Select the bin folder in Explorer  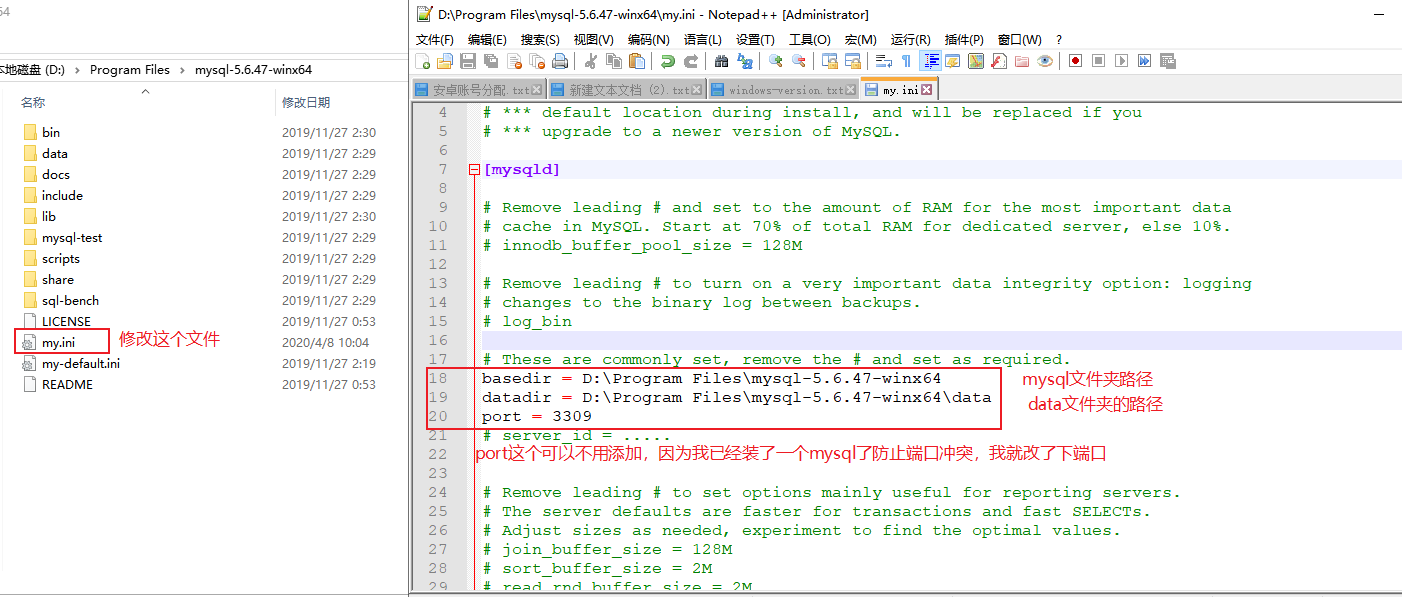pos(51,132)
